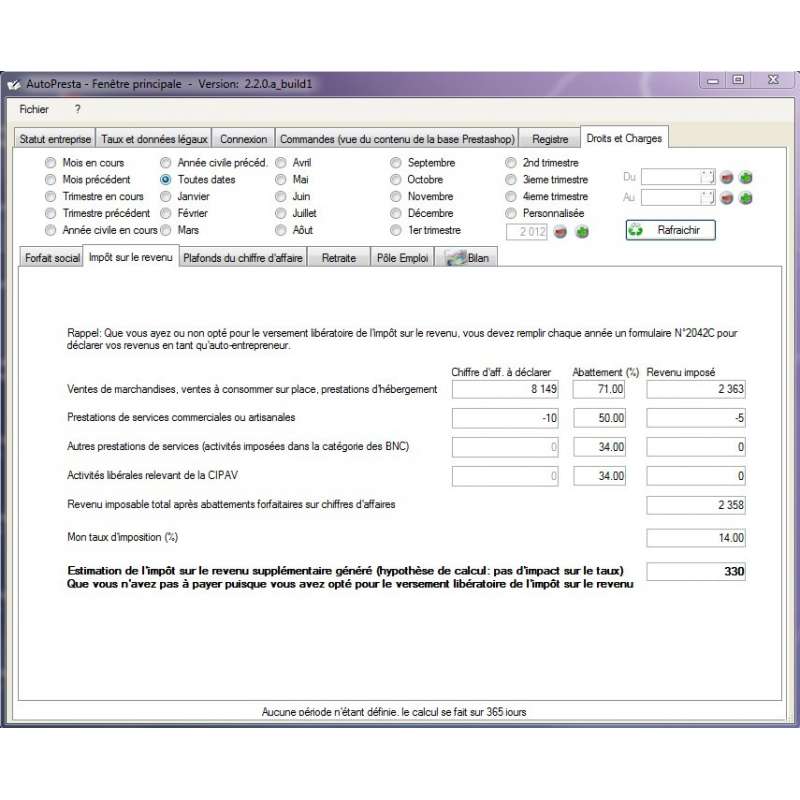Click the abattement field showing 71.00

click(x=599, y=389)
